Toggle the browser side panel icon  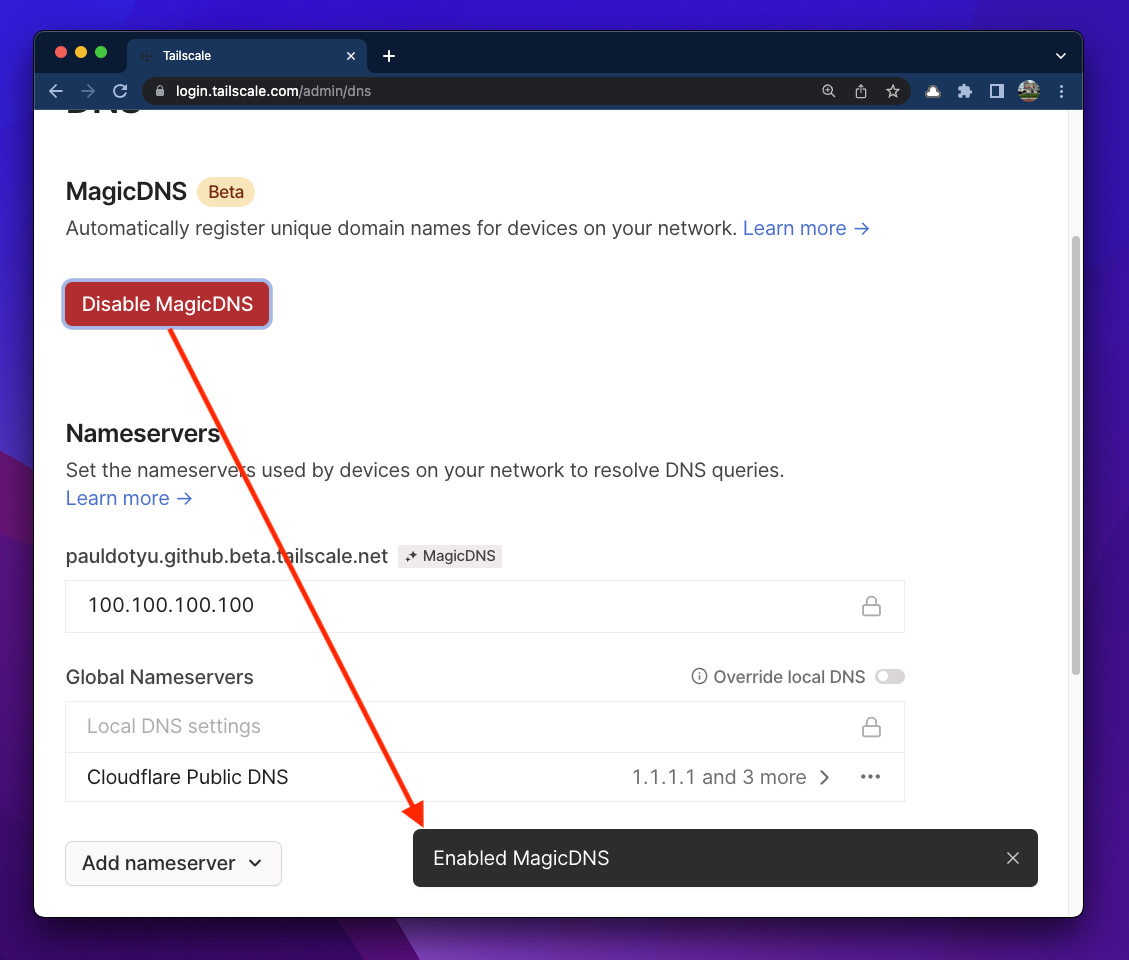point(996,91)
